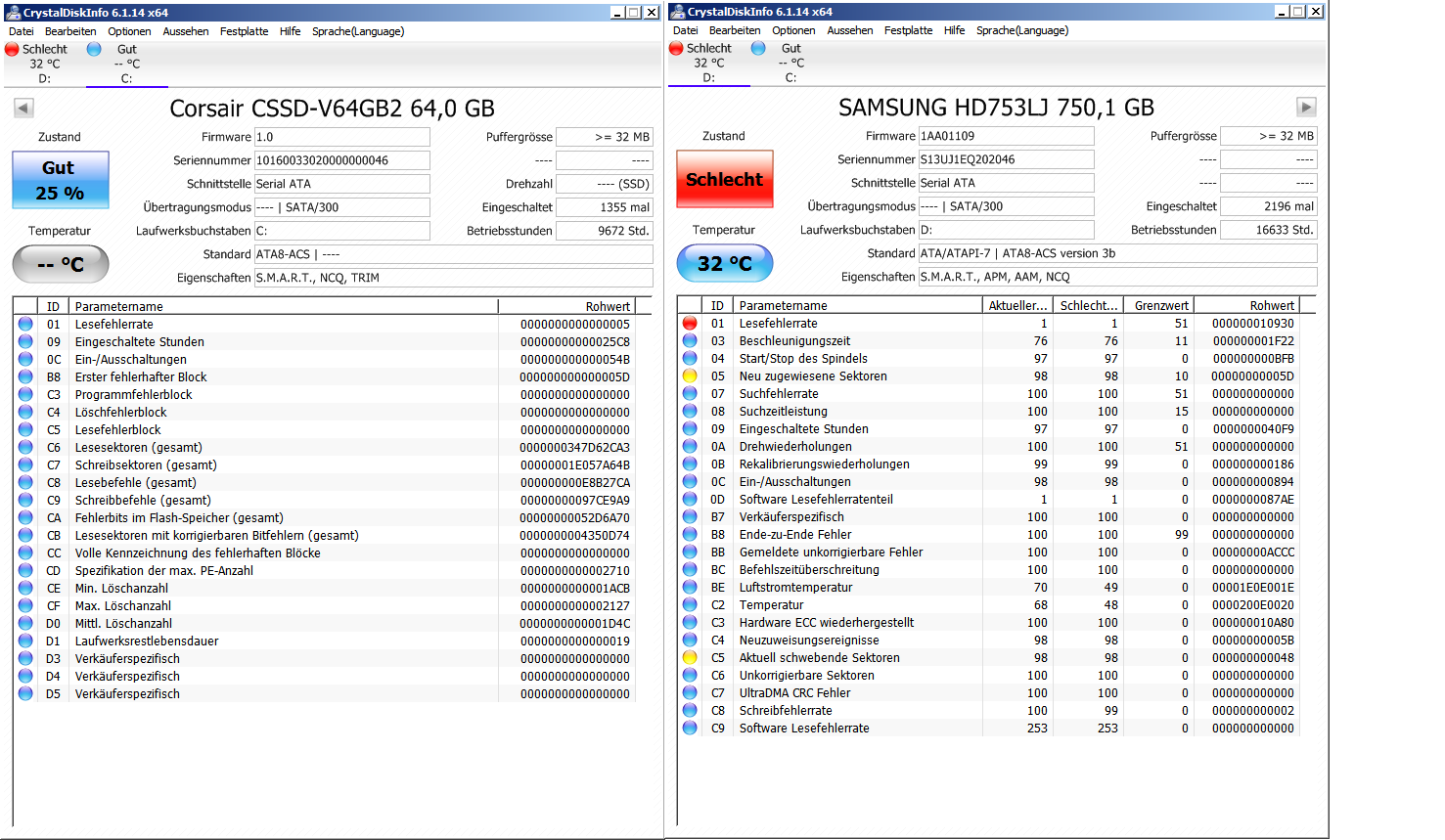
Task: Click Verkäuferspezifisch row with ID D5
Action: click(325, 694)
